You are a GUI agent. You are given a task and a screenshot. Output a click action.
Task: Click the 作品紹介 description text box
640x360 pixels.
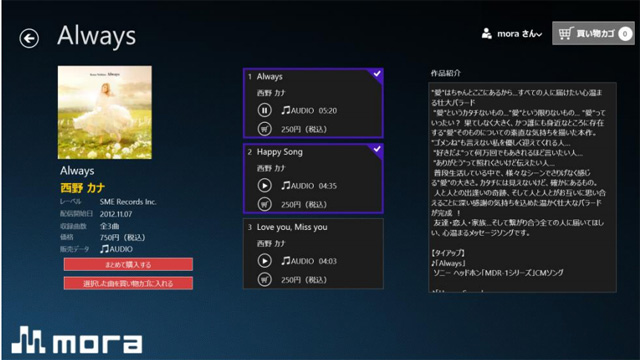point(522,187)
